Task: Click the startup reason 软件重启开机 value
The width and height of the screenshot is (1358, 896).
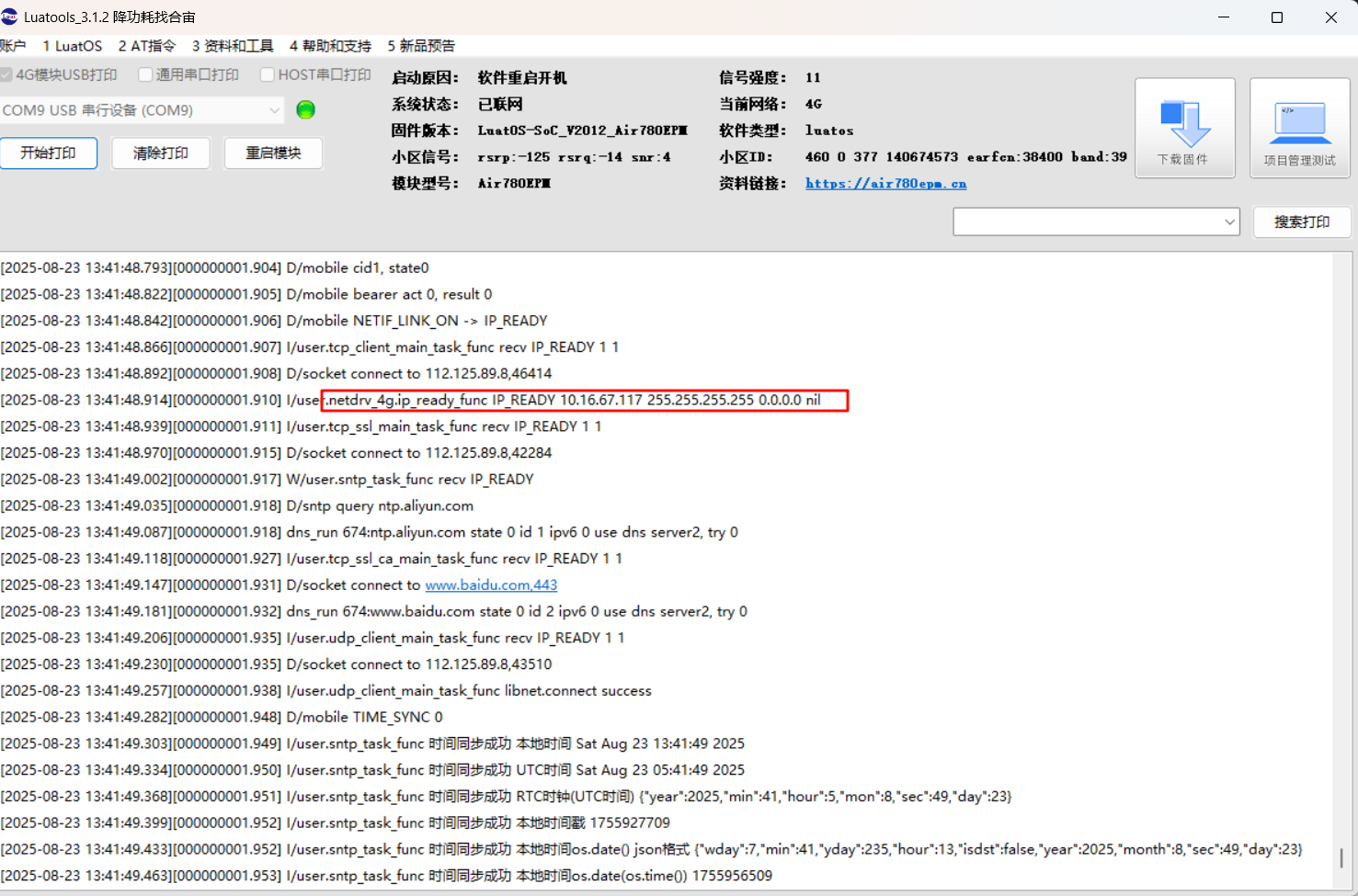Action: click(x=522, y=77)
